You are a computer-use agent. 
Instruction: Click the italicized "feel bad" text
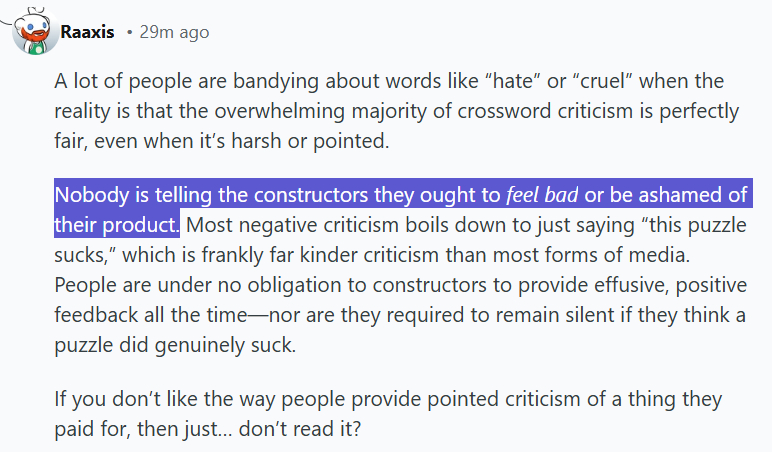(x=544, y=194)
